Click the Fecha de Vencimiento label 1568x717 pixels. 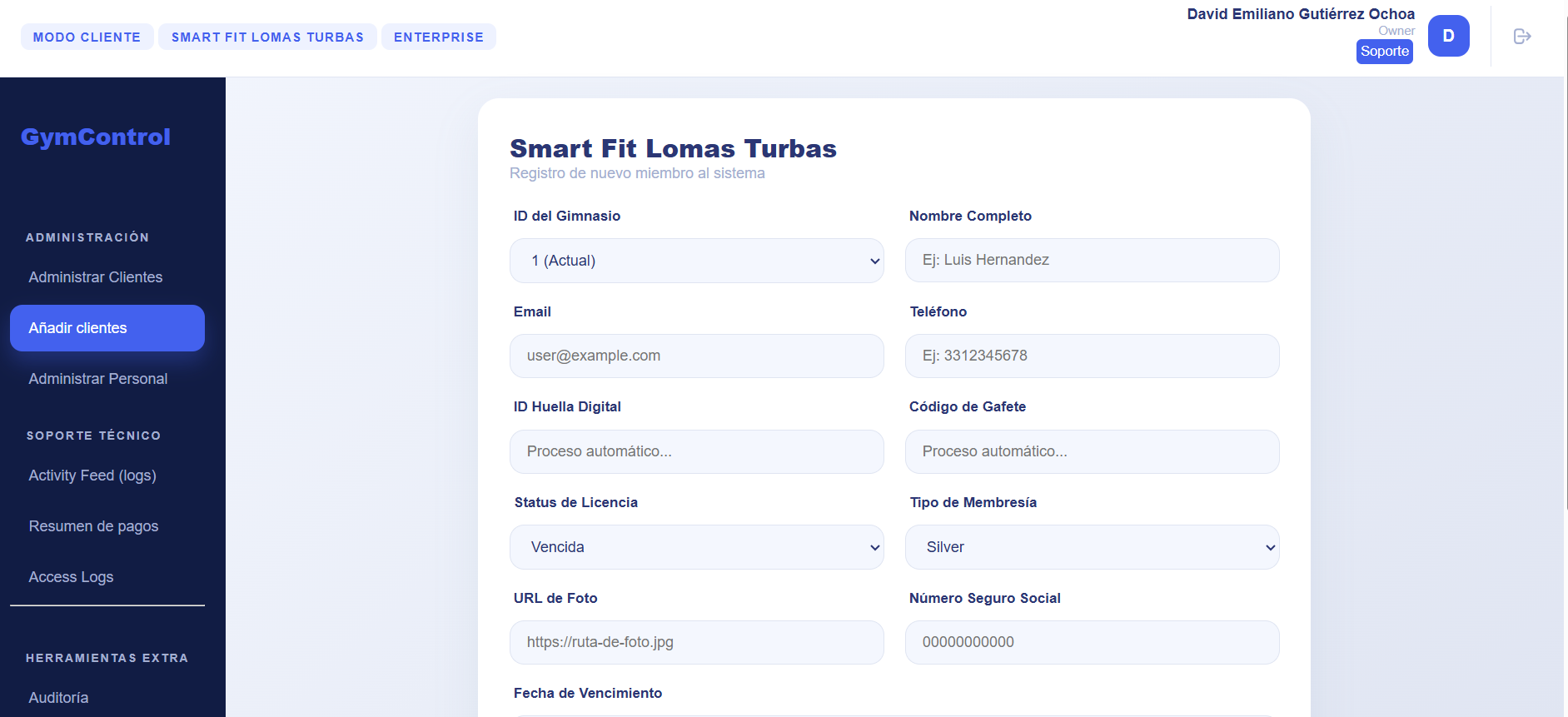click(x=588, y=693)
